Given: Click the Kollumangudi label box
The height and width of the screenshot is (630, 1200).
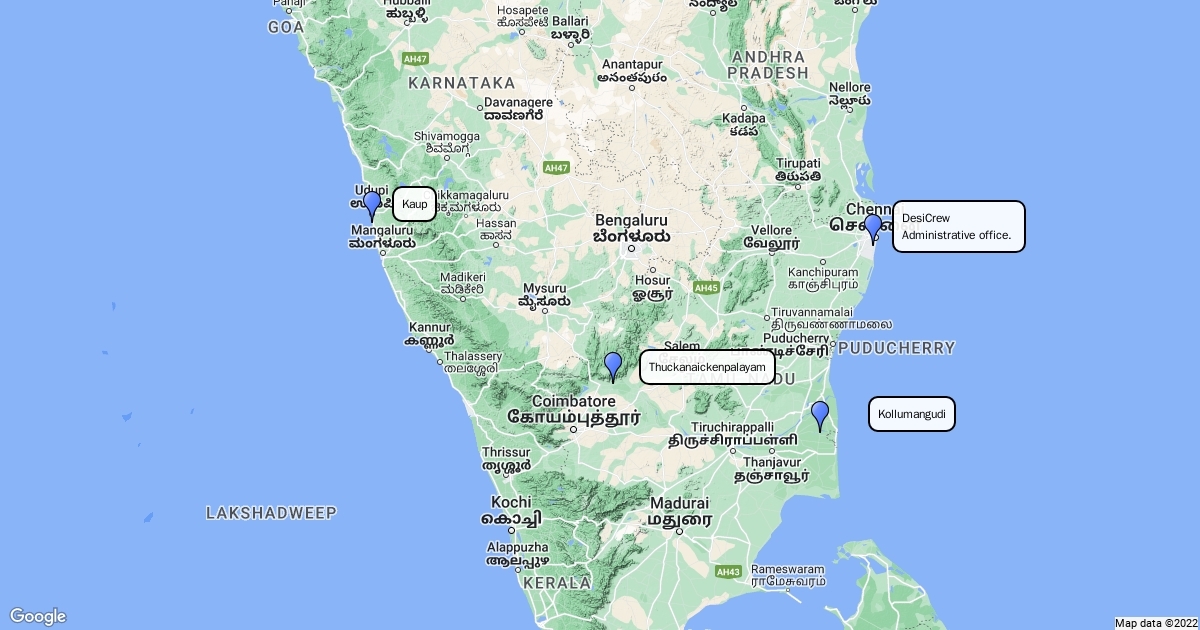Looking at the screenshot, I should pyautogui.click(x=912, y=414).
